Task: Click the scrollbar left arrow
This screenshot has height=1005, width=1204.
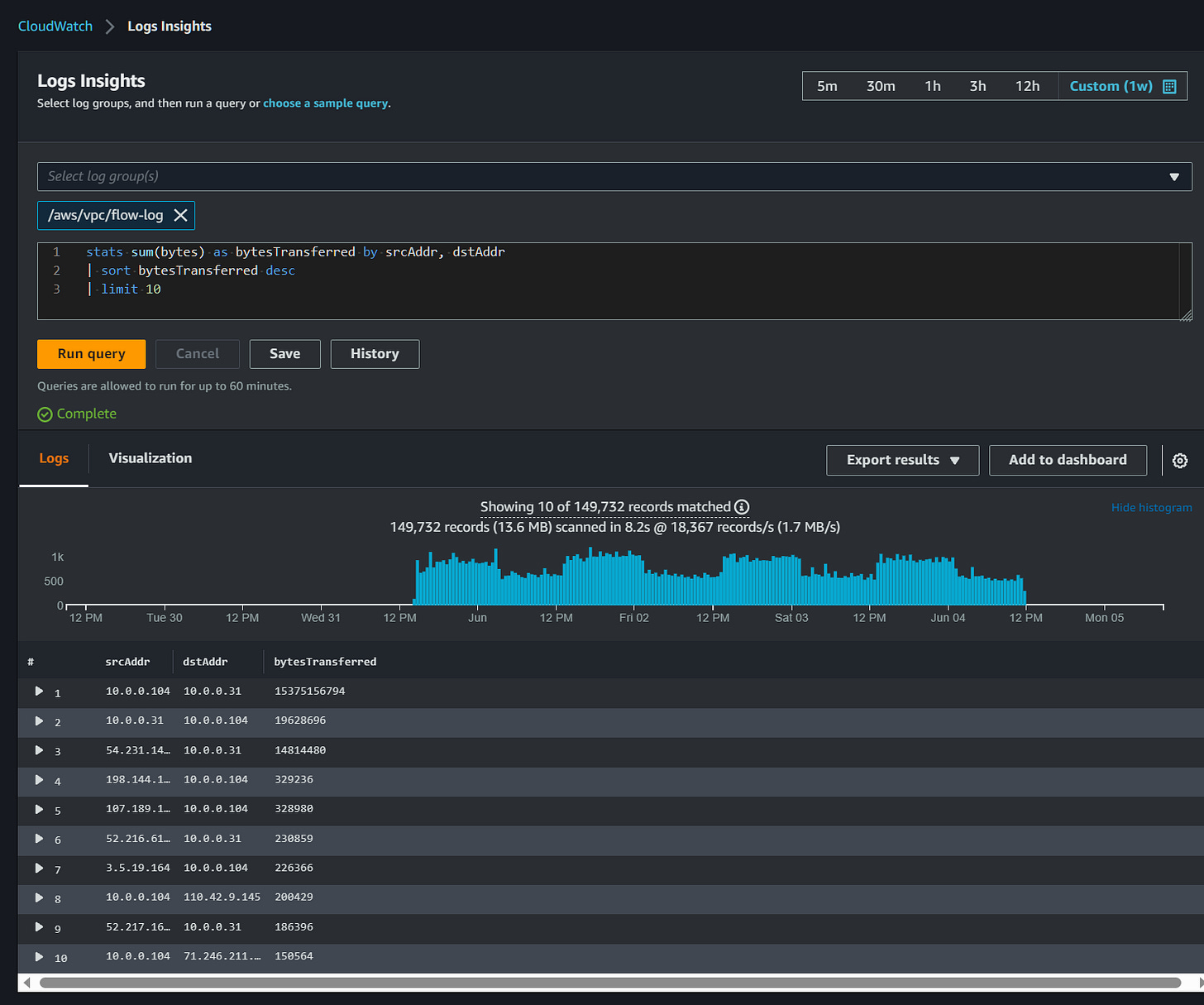Action: click(x=26, y=983)
